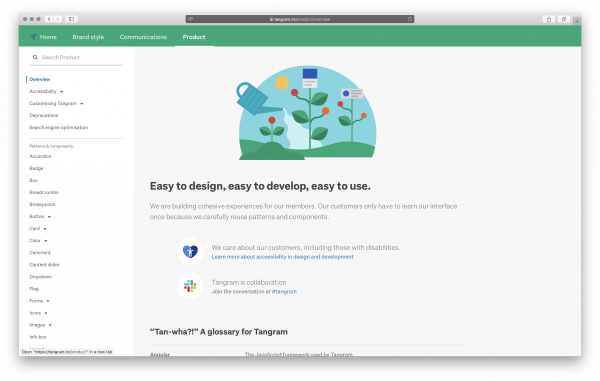
Task: Expand the Customising Tangram arrow
Action: [82, 104]
